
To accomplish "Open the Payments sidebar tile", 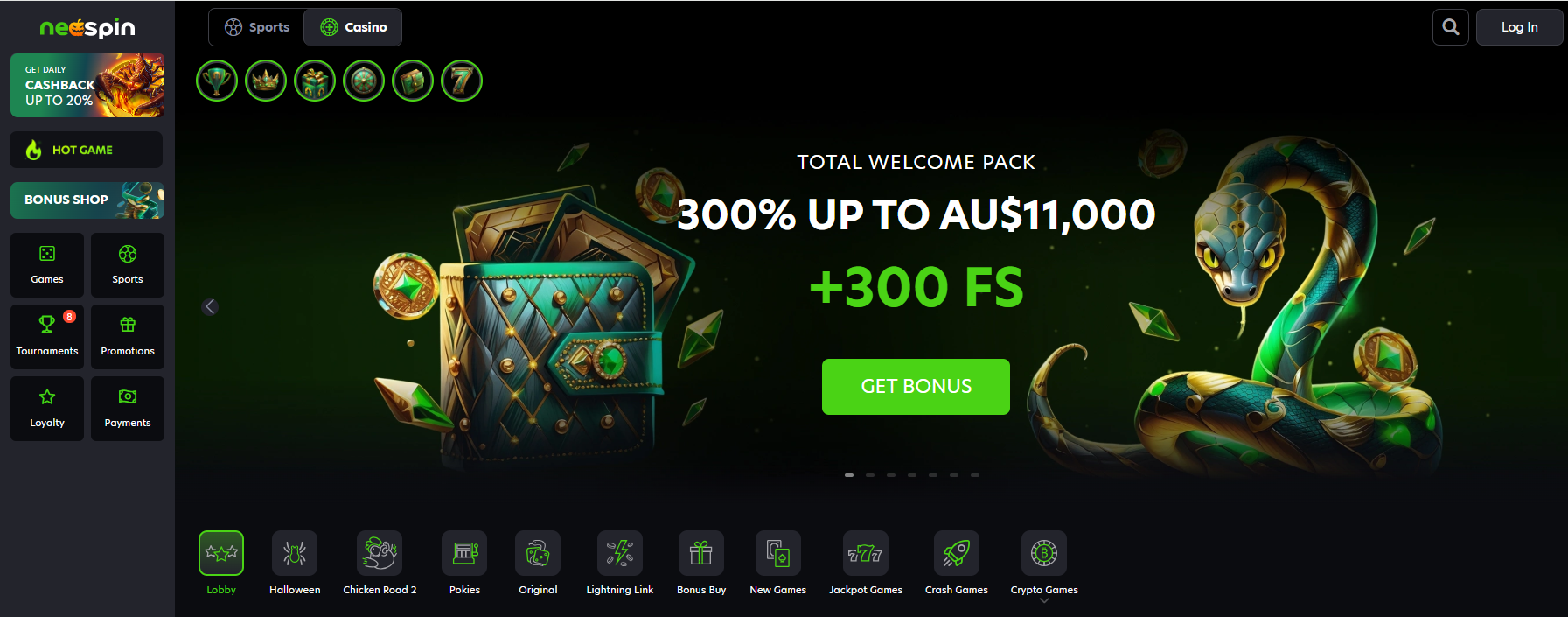I will [128, 409].
